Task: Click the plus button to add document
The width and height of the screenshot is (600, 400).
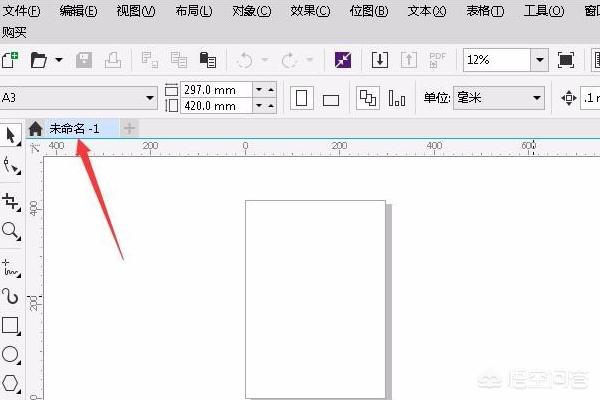Action: 129,128
